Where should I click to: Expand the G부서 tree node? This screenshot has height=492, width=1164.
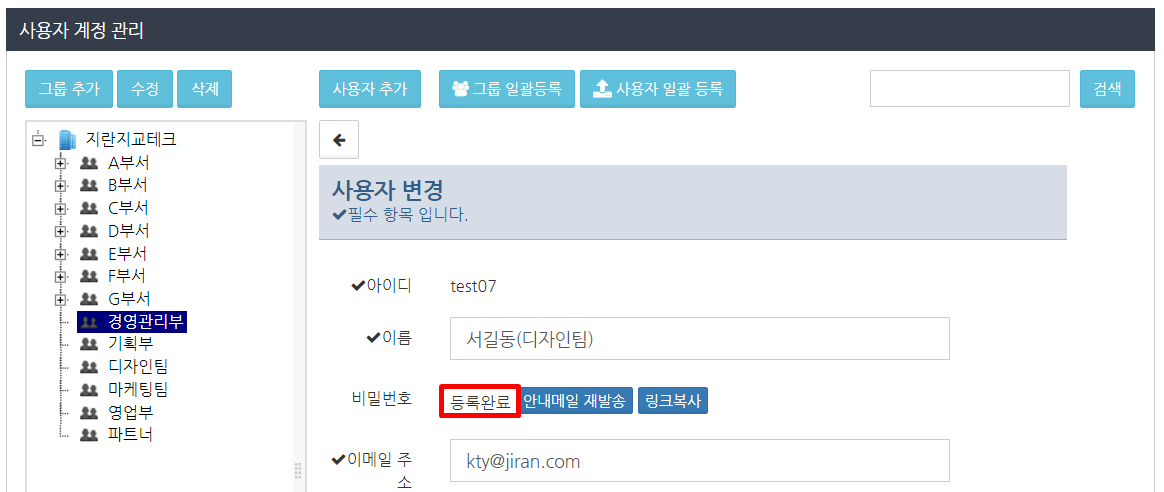pyautogui.click(x=62, y=299)
